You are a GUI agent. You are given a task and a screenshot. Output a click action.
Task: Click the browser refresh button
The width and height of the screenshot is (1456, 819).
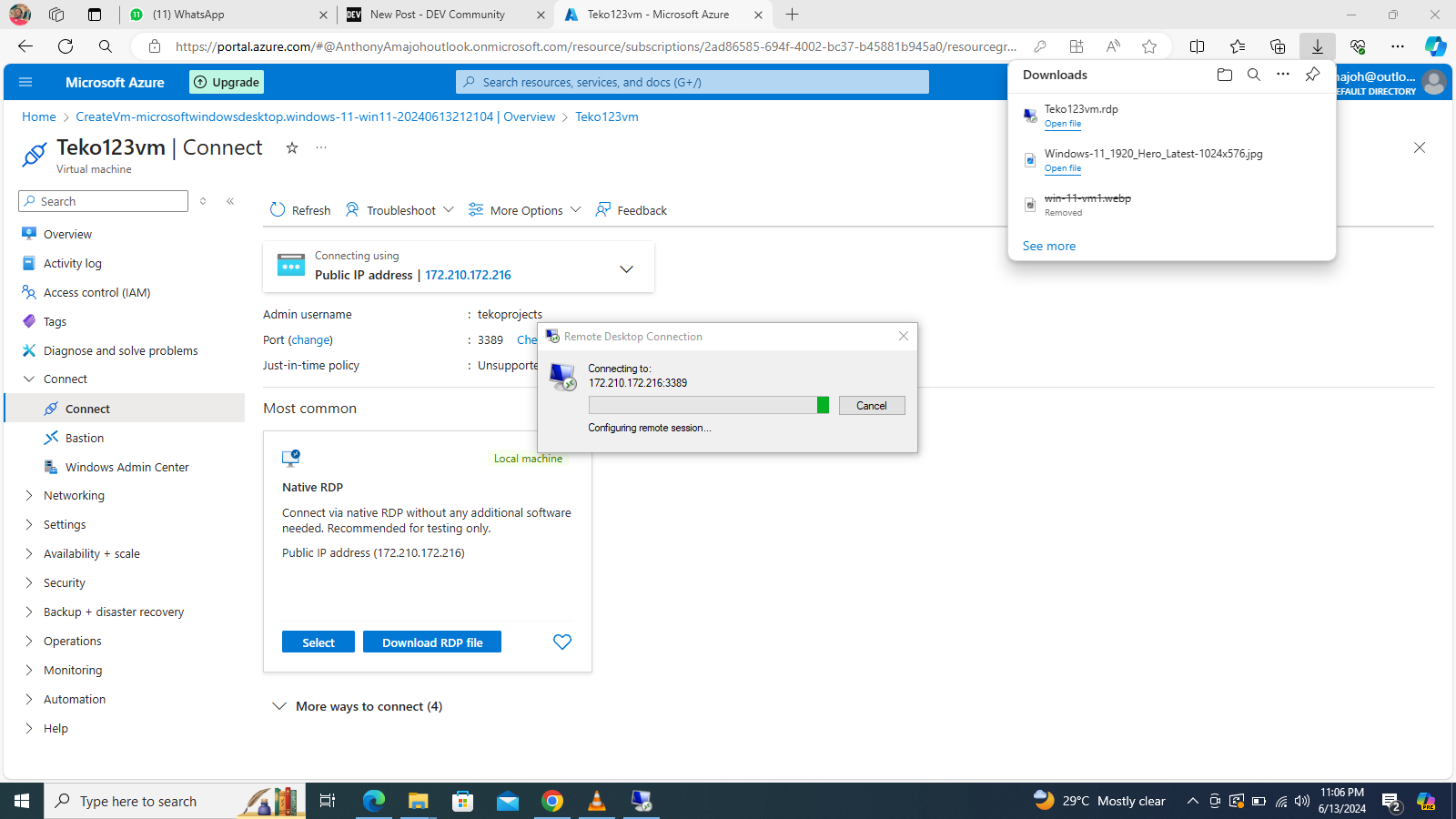[66, 46]
